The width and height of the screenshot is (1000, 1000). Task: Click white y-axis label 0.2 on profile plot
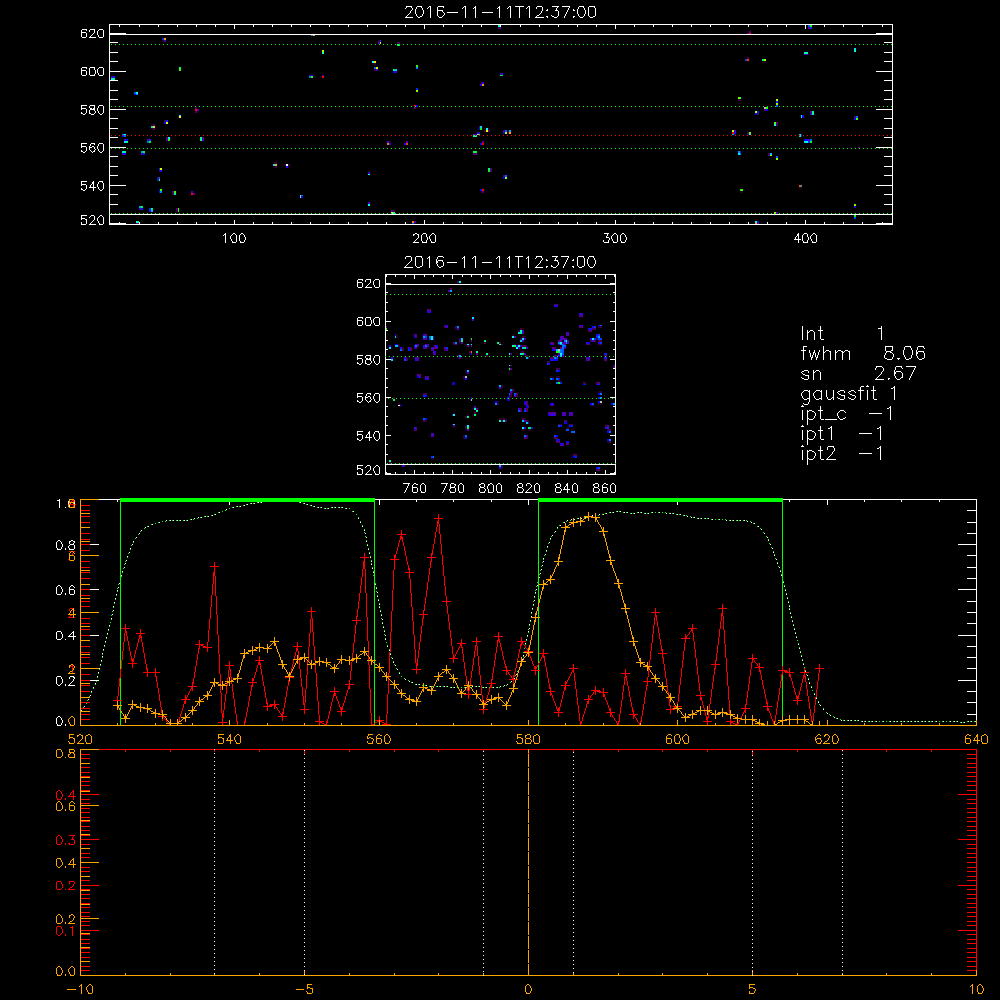click(65, 681)
